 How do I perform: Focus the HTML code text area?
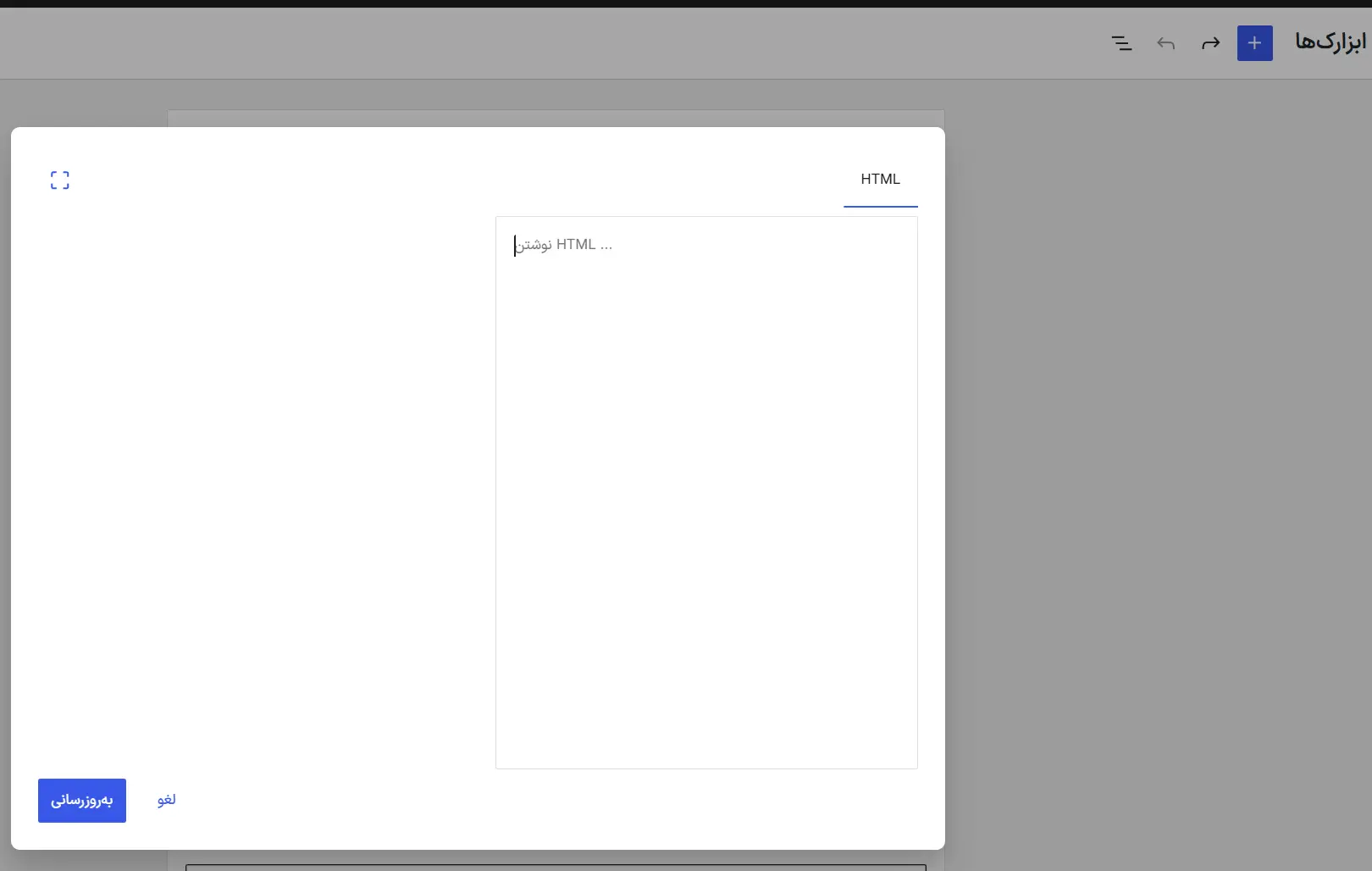[x=706, y=493]
